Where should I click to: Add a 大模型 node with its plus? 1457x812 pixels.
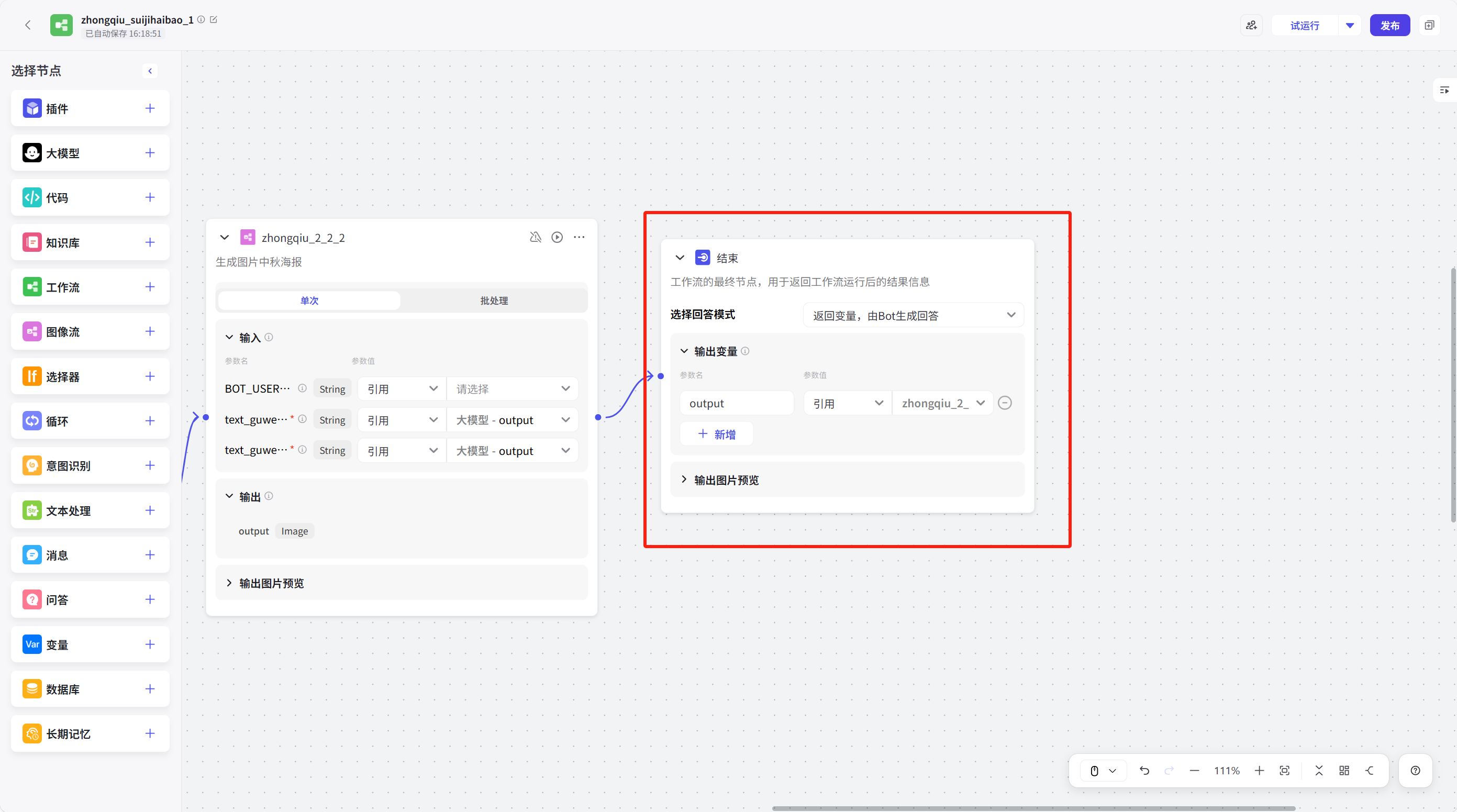(150, 153)
